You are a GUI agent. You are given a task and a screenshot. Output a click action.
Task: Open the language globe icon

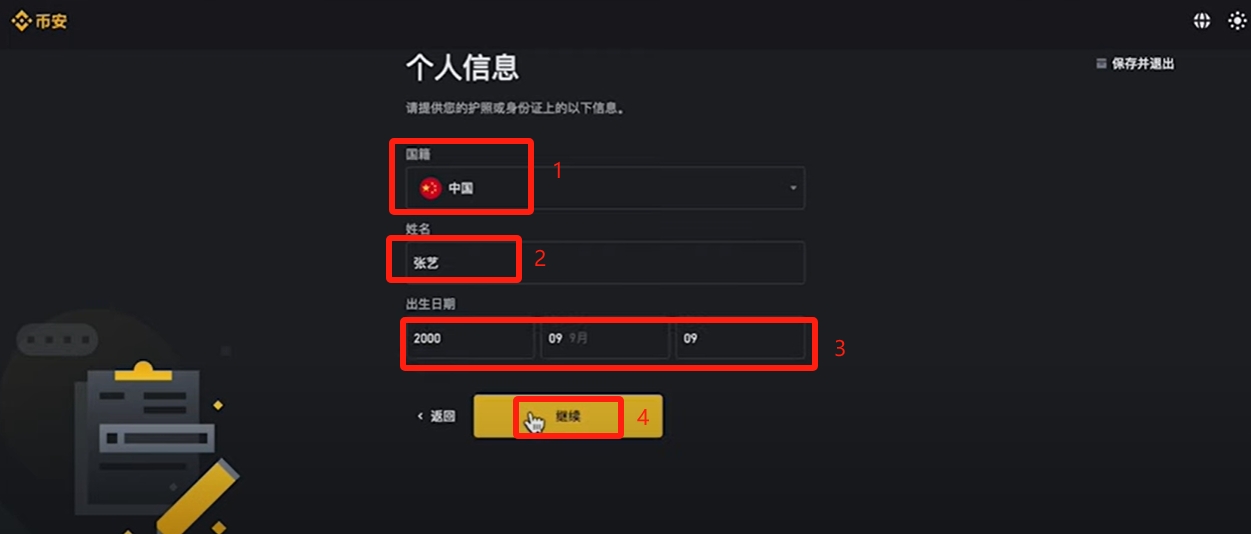pos(1202,20)
